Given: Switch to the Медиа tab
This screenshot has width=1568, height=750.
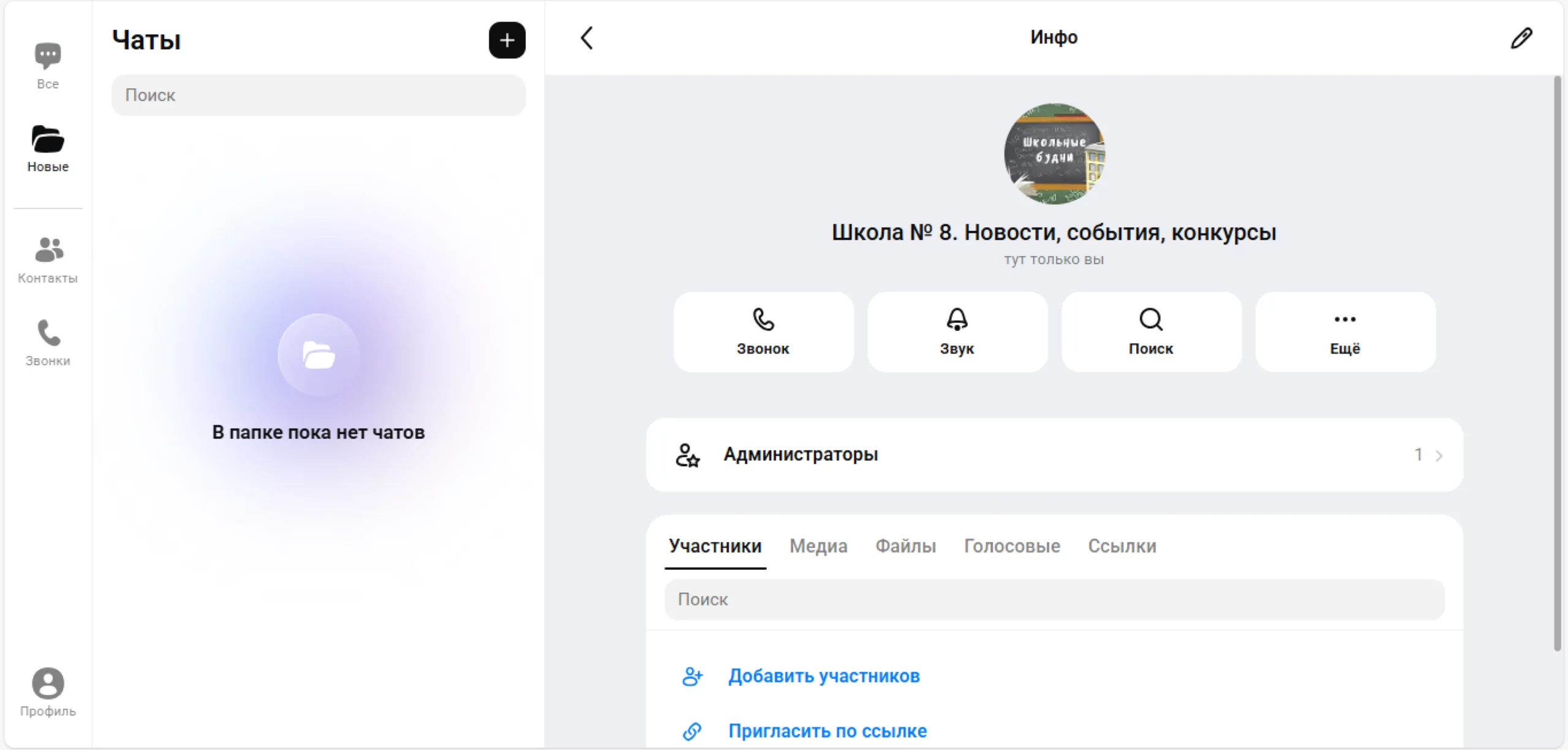Looking at the screenshot, I should click(x=818, y=546).
